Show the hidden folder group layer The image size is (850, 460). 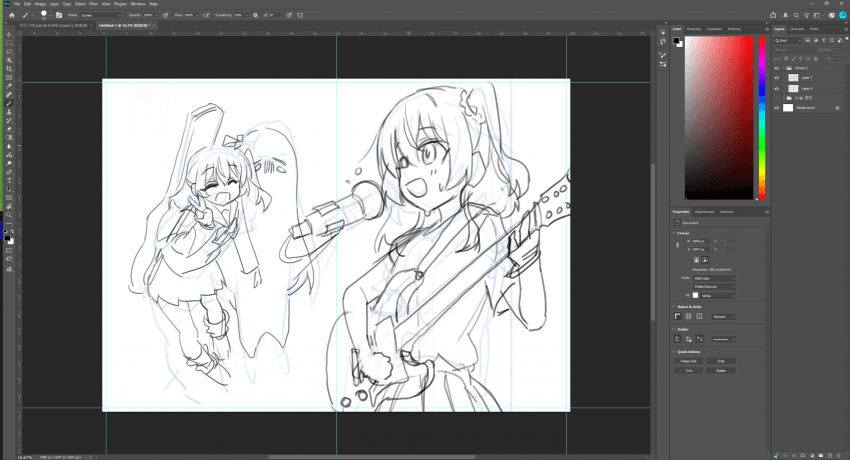777,98
